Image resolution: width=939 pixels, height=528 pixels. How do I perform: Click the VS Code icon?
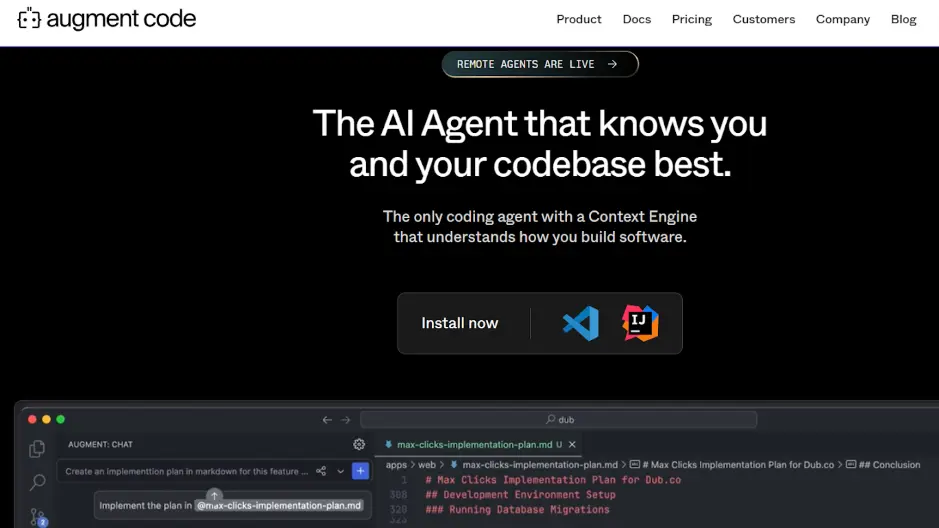pyautogui.click(x=580, y=323)
